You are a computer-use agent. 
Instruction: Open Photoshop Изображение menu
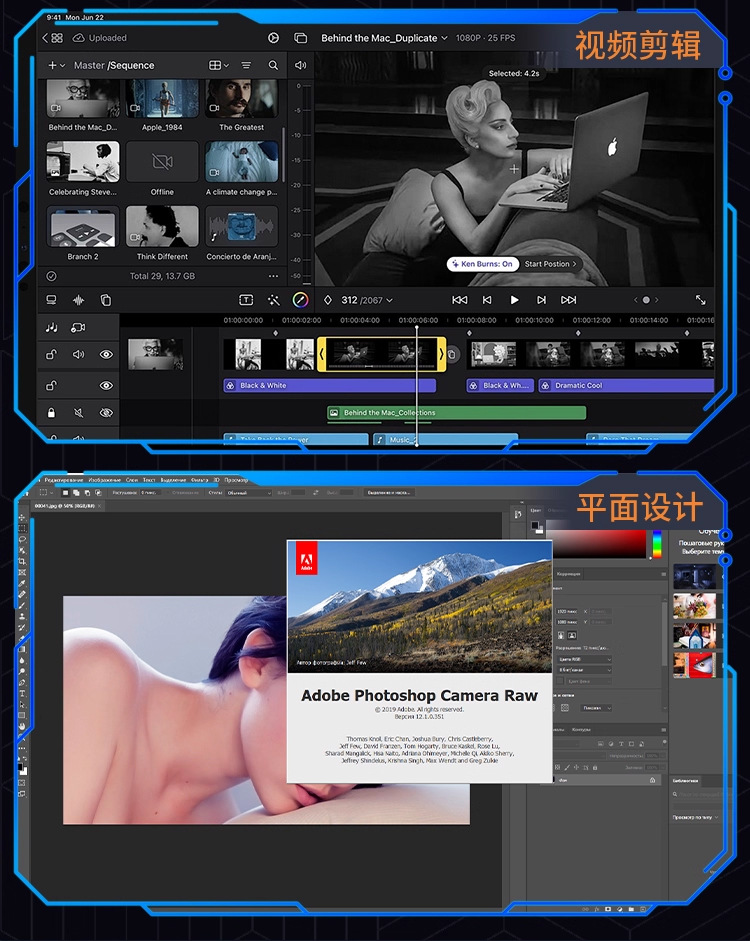pos(105,480)
